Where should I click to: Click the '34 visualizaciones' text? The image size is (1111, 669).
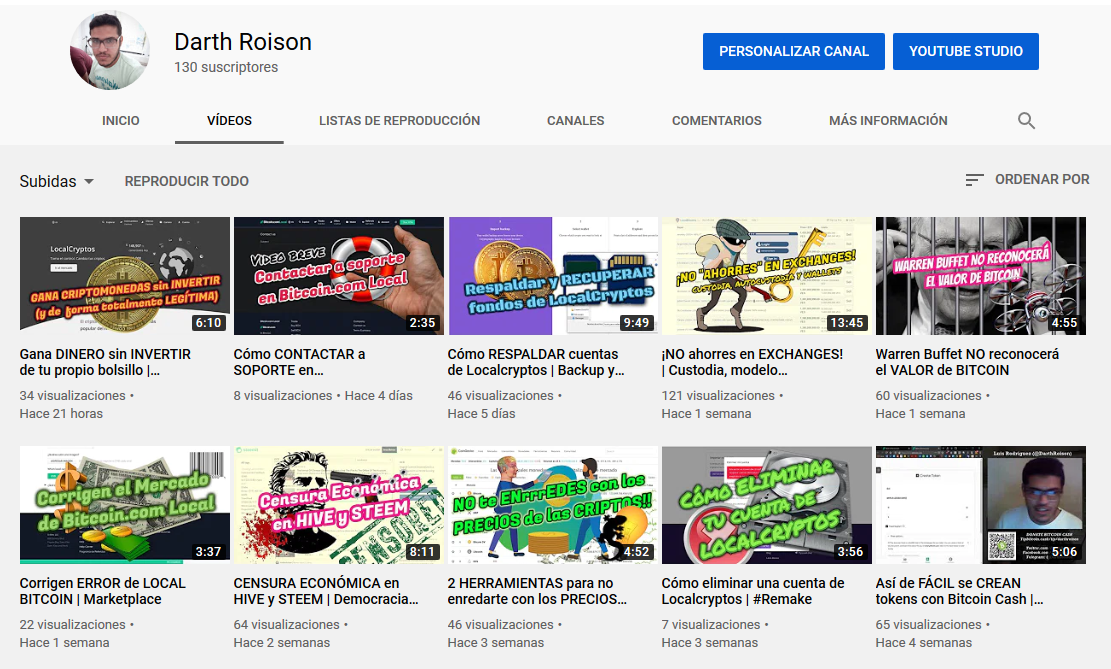click(72, 395)
